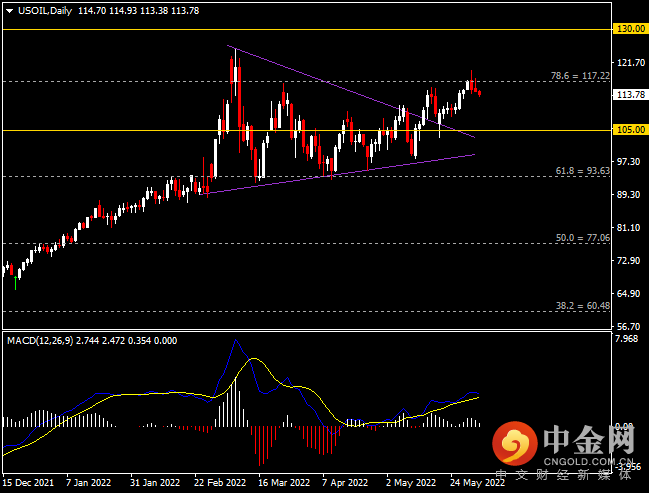
Task: Click the current price tag 113.78
Action: coord(630,95)
